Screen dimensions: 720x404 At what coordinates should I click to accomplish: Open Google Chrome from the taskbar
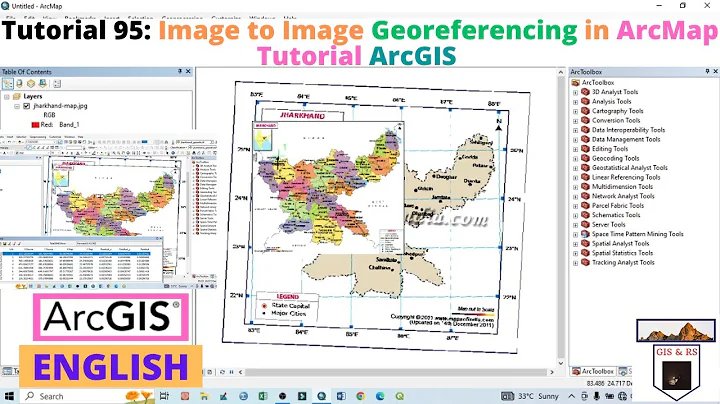(x=360, y=396)
